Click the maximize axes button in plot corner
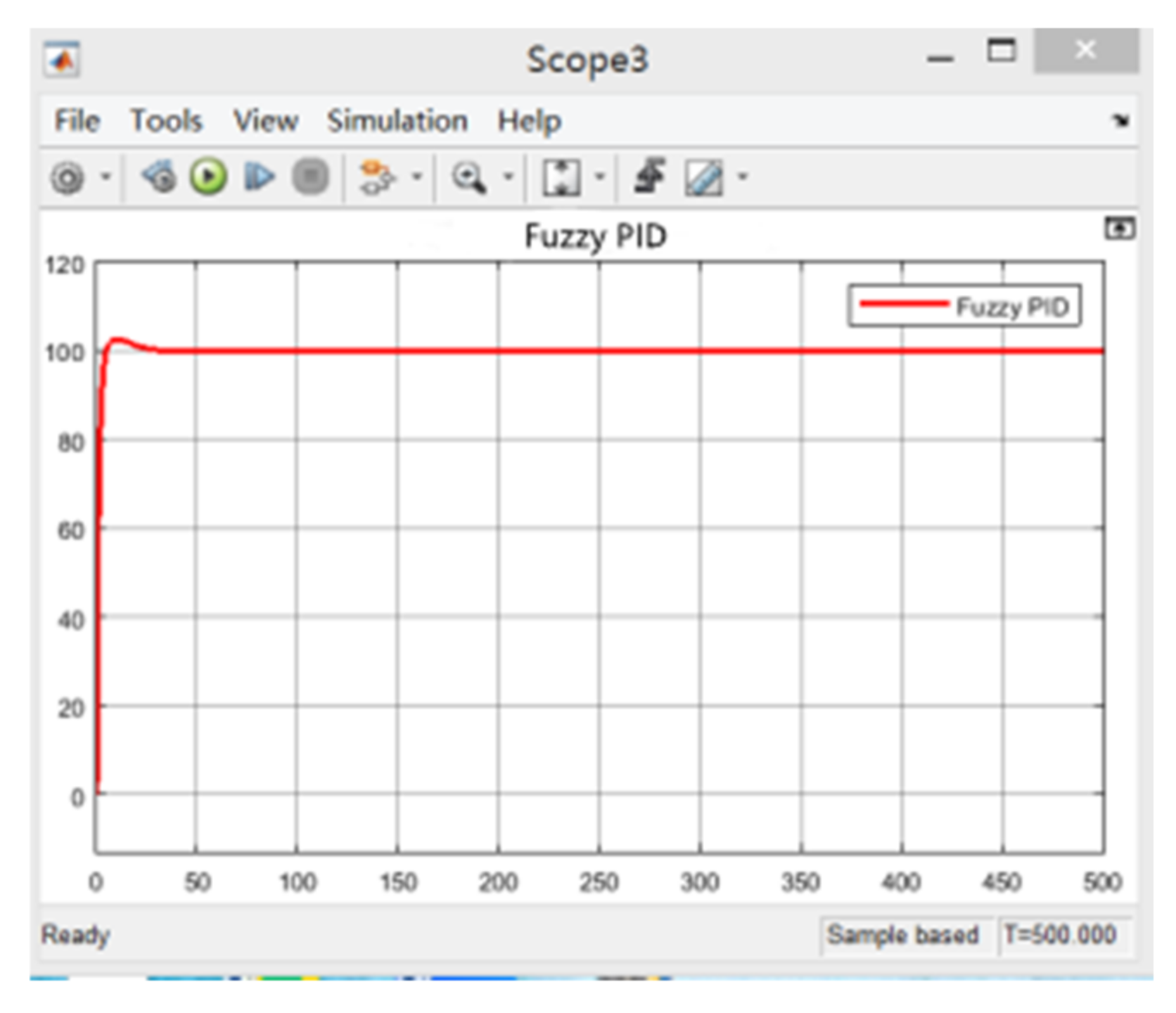This screenshot has height=1013, width=1176. (x=1119, y=229)
